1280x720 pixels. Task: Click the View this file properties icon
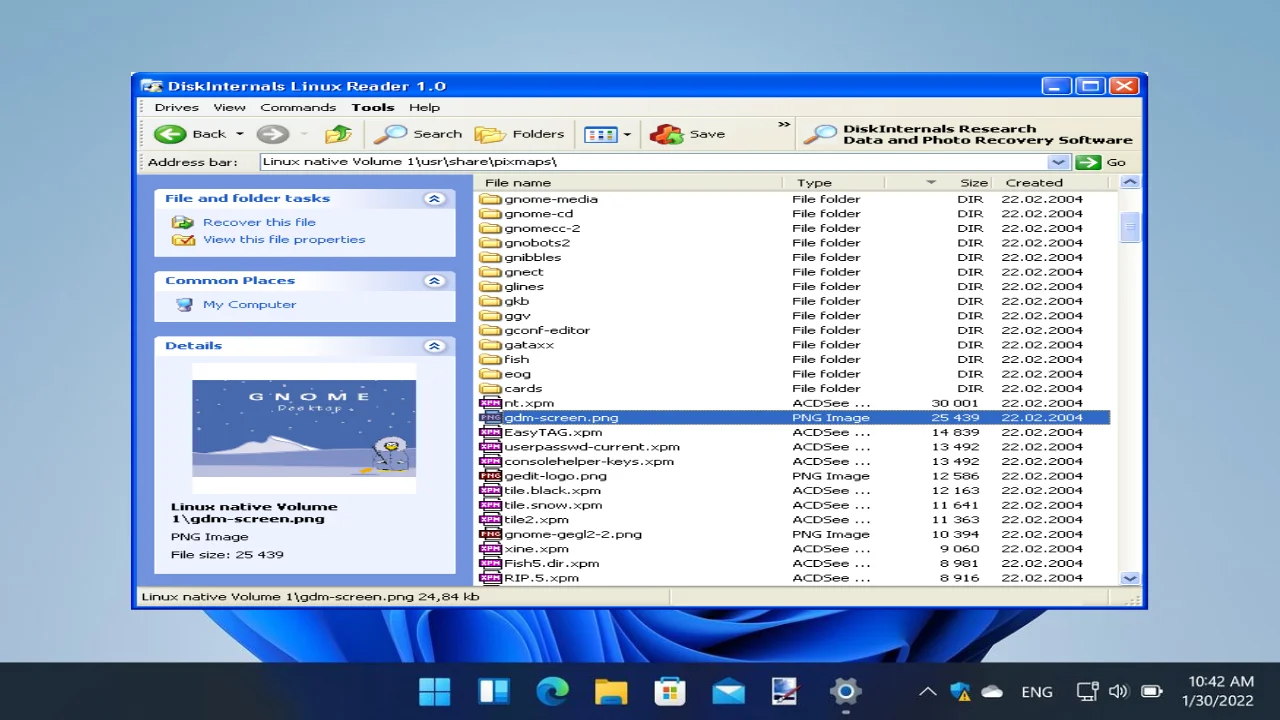coord(183,239)
